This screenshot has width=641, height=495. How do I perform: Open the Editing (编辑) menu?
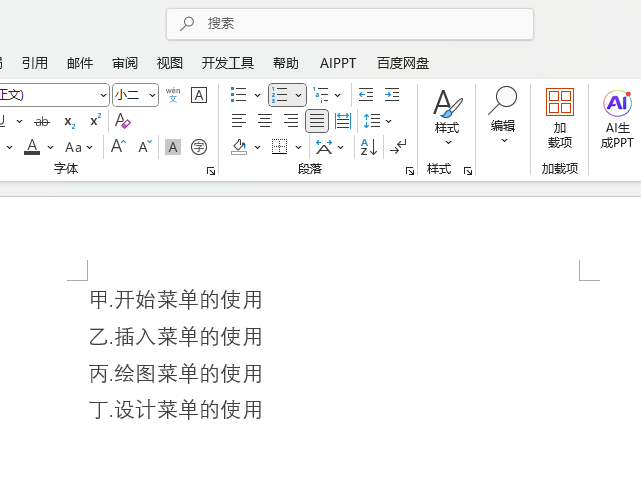tap(503, 115)
